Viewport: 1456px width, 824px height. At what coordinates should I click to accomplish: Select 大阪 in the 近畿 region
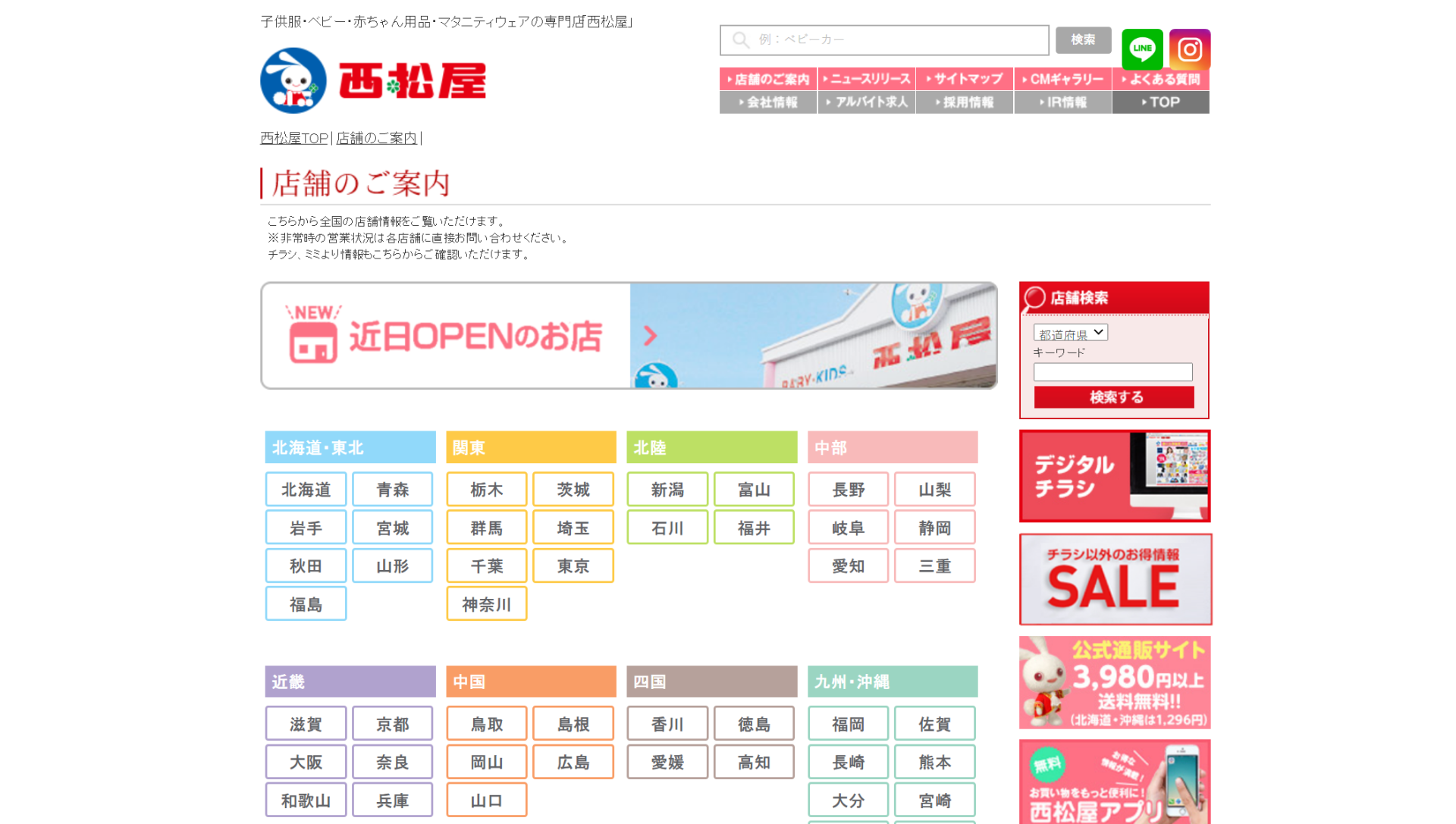[306, 762]
